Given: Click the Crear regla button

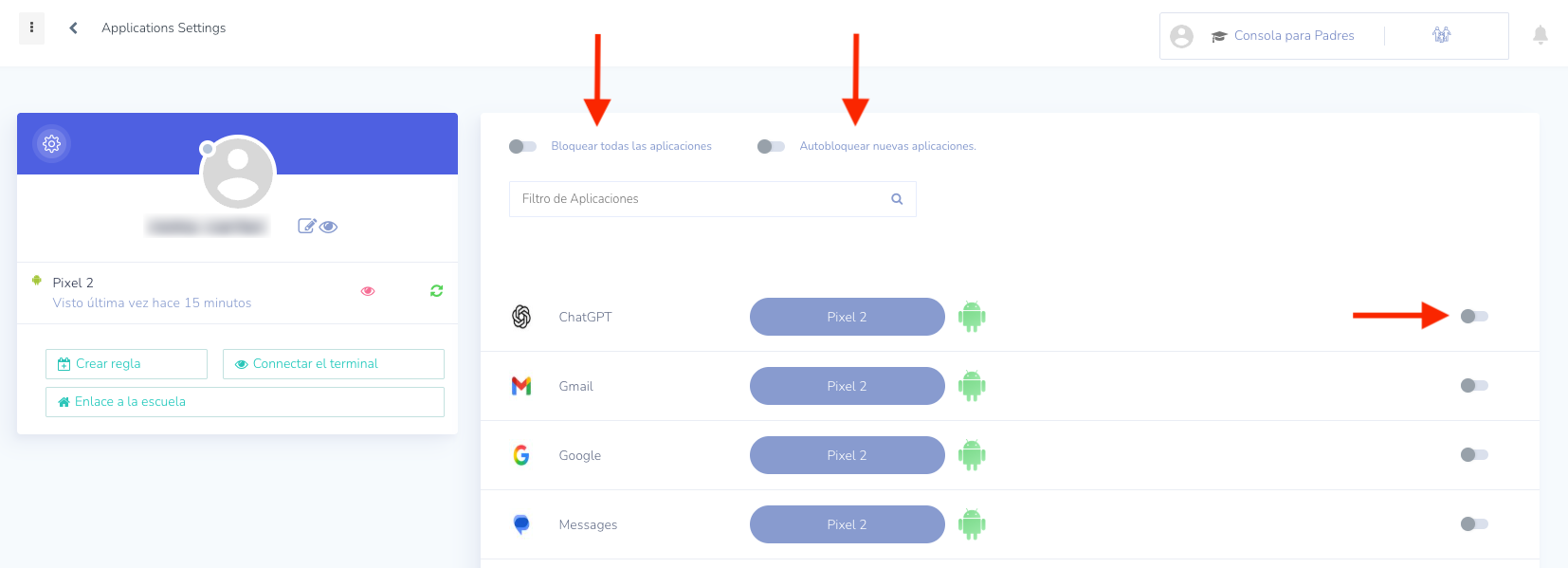Looking at the screenshot, I should [126, 364].
